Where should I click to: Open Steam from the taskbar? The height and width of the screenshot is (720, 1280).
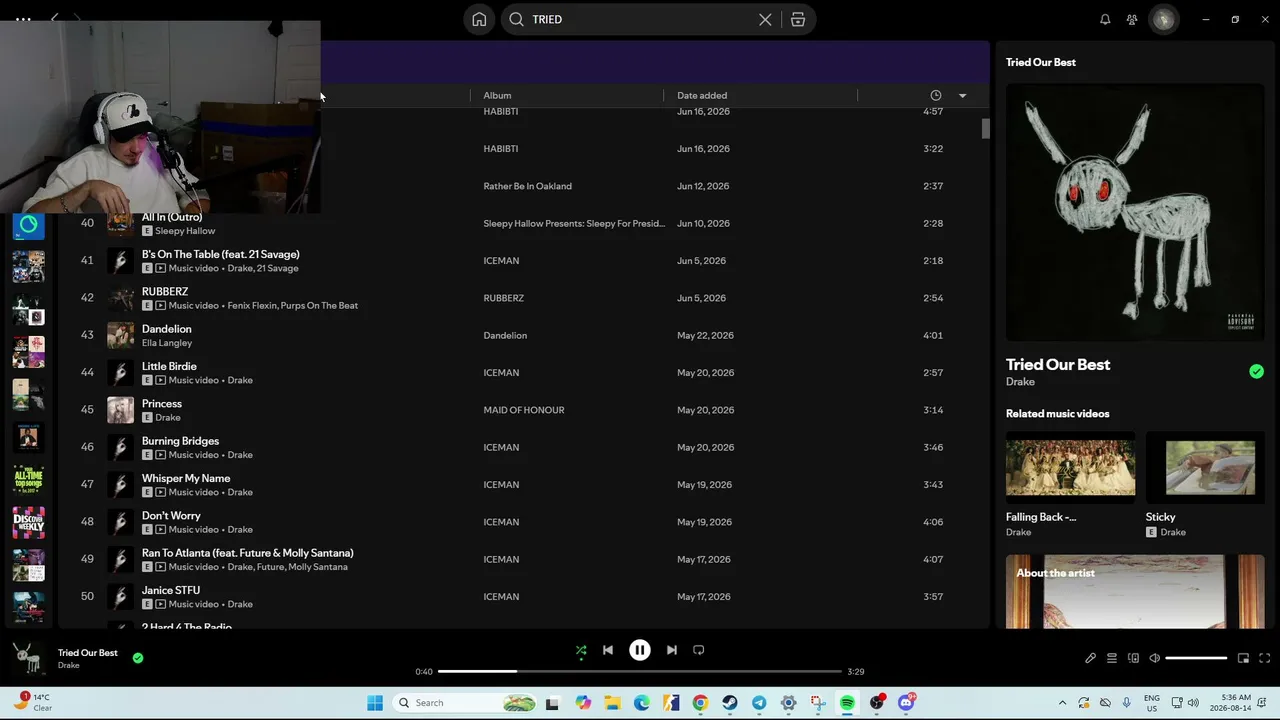coord(730,703)
